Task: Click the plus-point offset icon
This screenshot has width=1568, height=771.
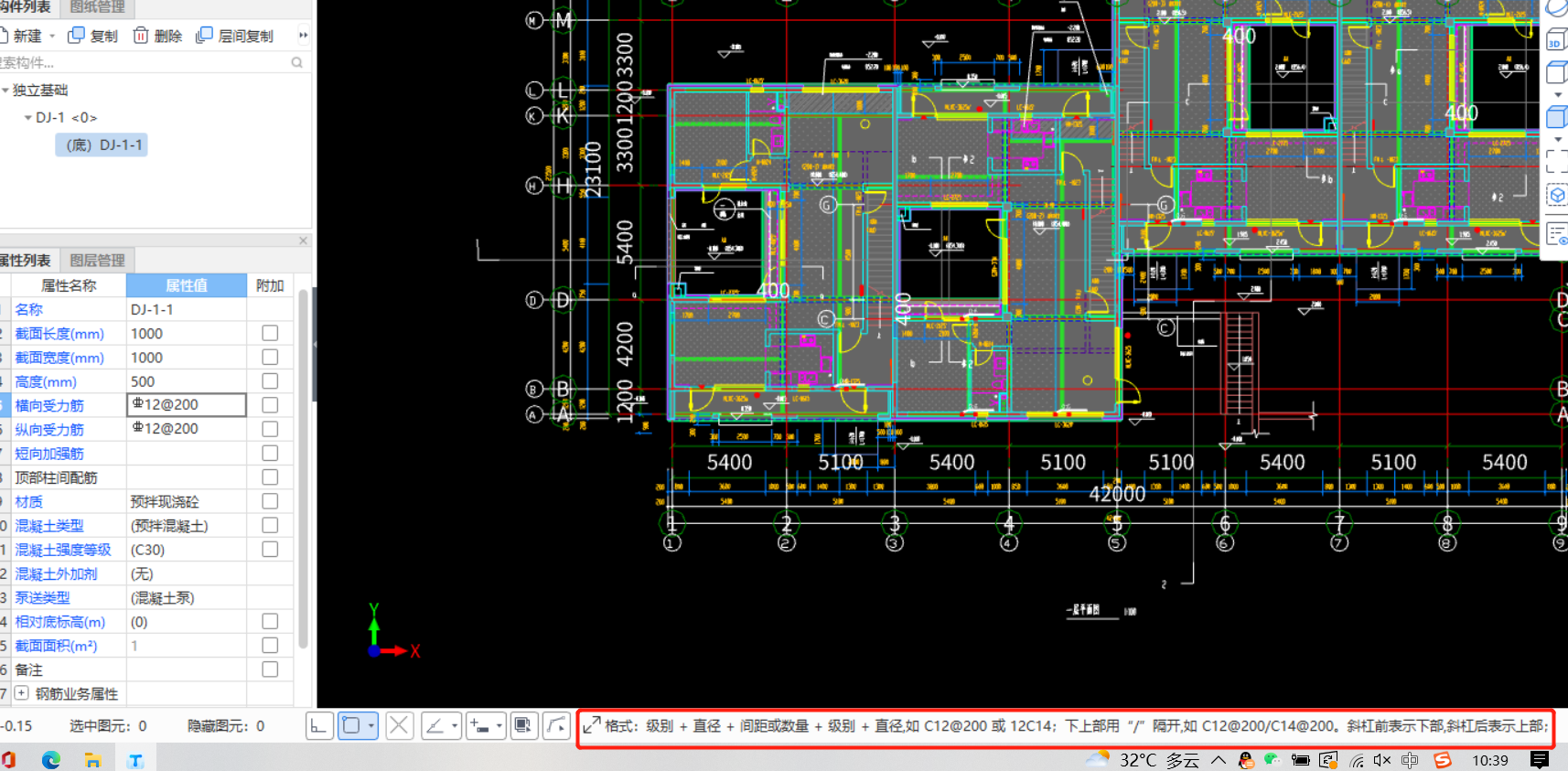Action: pos(479,726)
